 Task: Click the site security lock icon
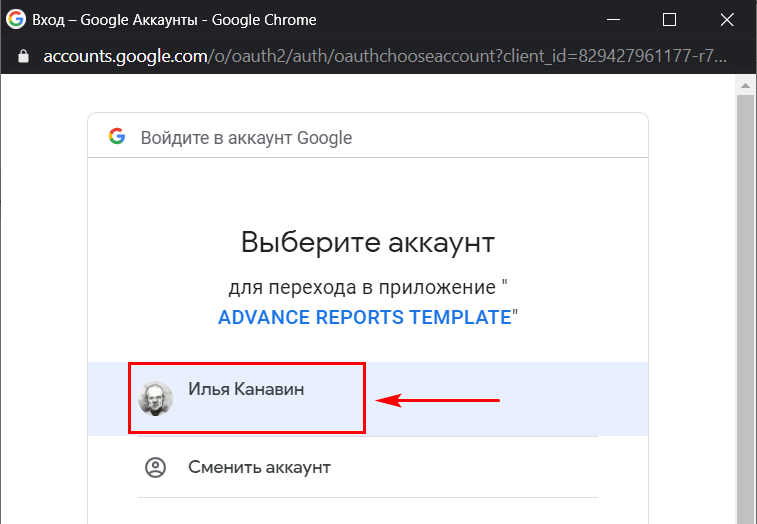(23, 57)
